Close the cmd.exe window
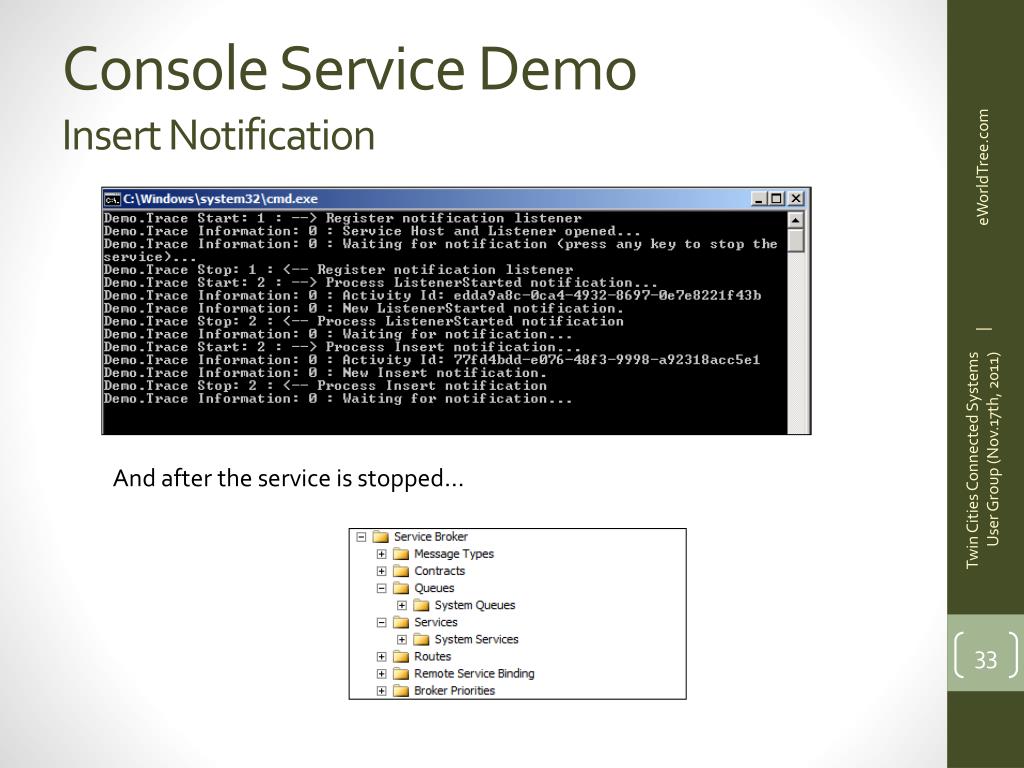Viewport: 1024px width, 768px height. (795, 199)
